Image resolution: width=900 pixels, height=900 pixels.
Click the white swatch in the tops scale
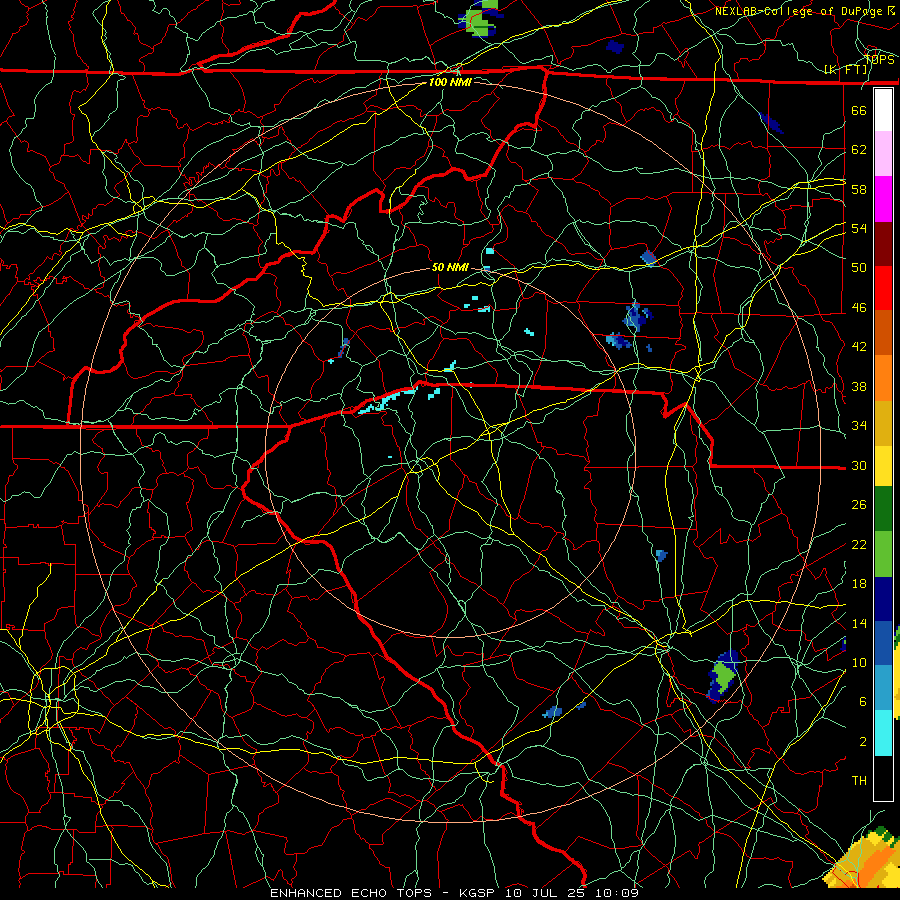click(883, 110)
